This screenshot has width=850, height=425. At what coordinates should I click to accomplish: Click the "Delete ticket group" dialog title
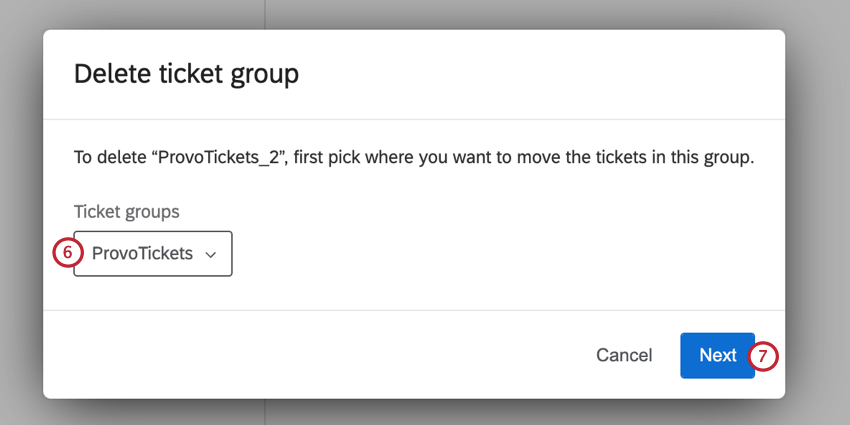(186, 73)
